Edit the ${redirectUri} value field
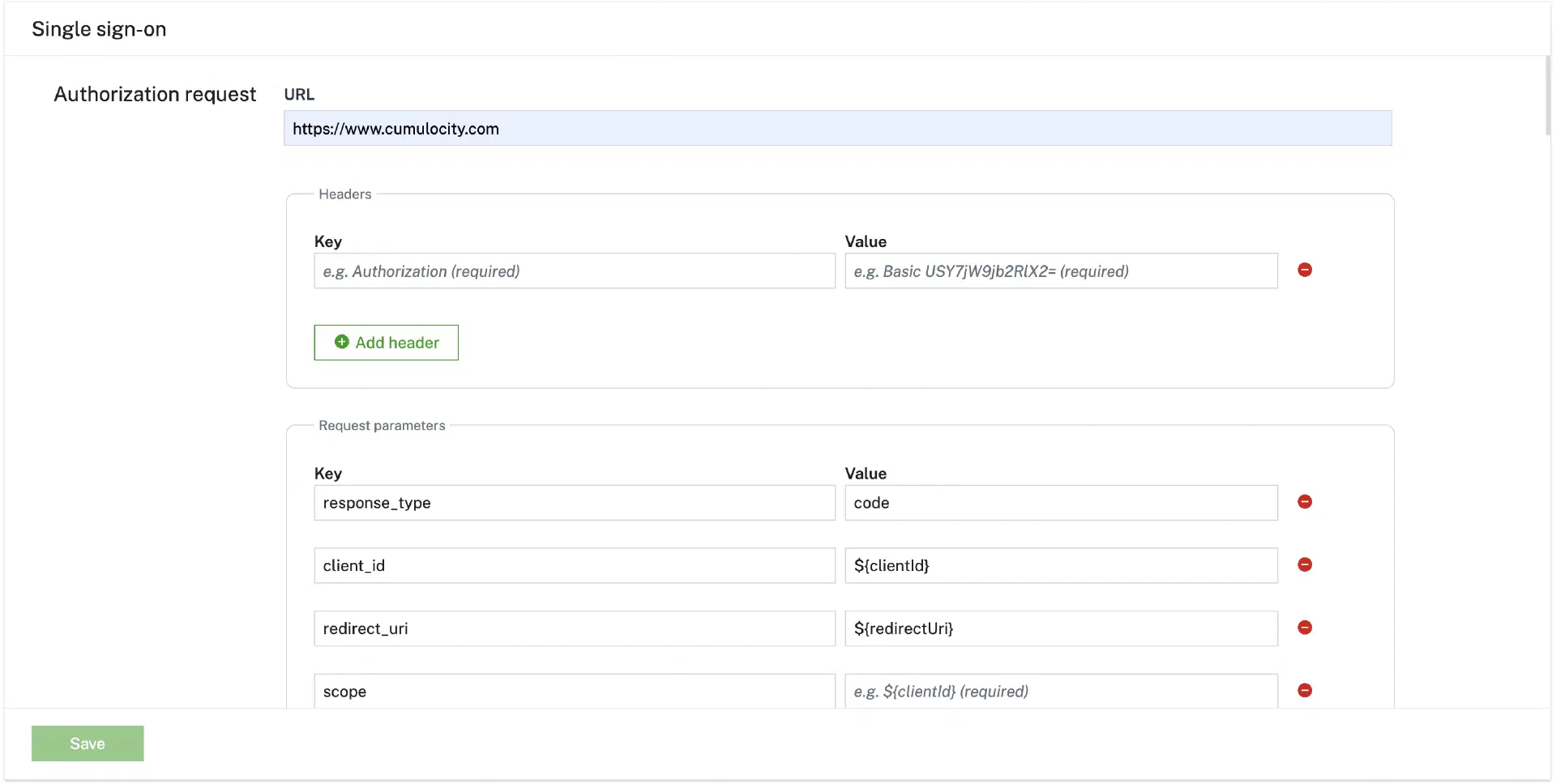Screen dimensions: 1556x784 1060,628
